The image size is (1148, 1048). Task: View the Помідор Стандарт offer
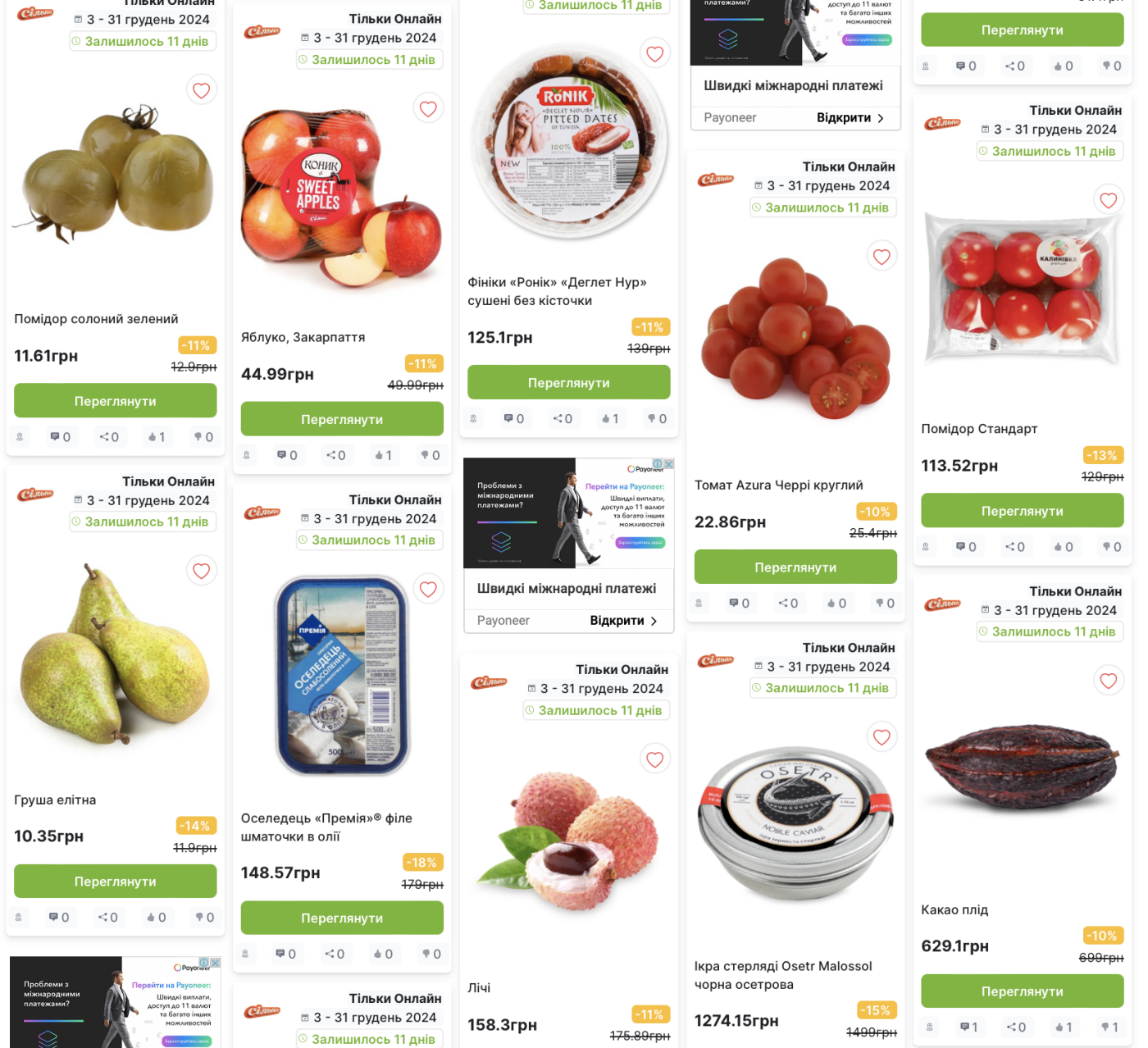click(x=1023, y=511)
